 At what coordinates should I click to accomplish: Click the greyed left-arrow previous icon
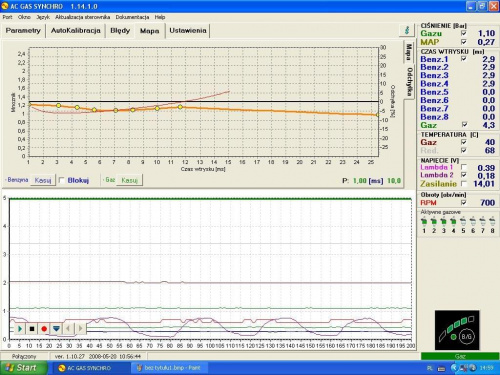(68, 329)
